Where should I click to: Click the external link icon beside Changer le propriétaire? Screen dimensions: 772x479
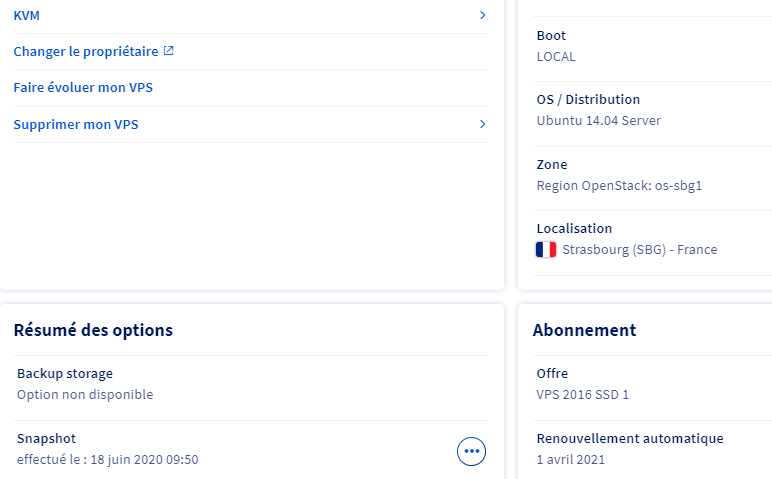click(x=168, y=51)
